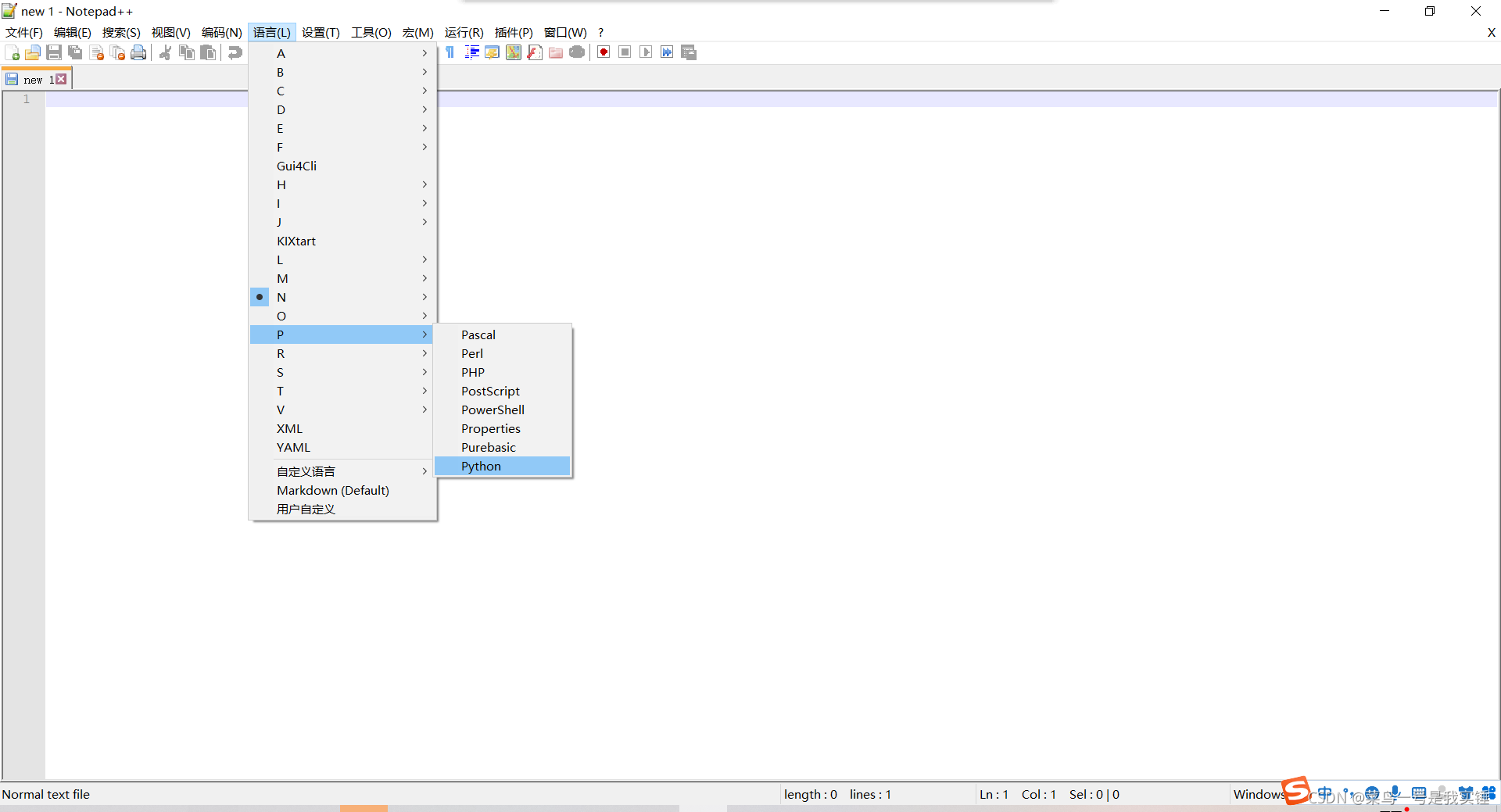Play back the recorded macro
The image size is (1501, 812).
click(646, 52)
